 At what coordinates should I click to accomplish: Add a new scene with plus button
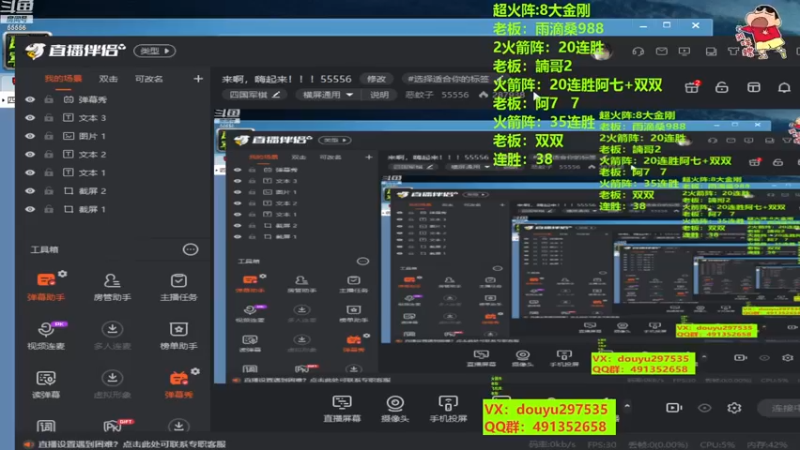click(x=198, y=79)
